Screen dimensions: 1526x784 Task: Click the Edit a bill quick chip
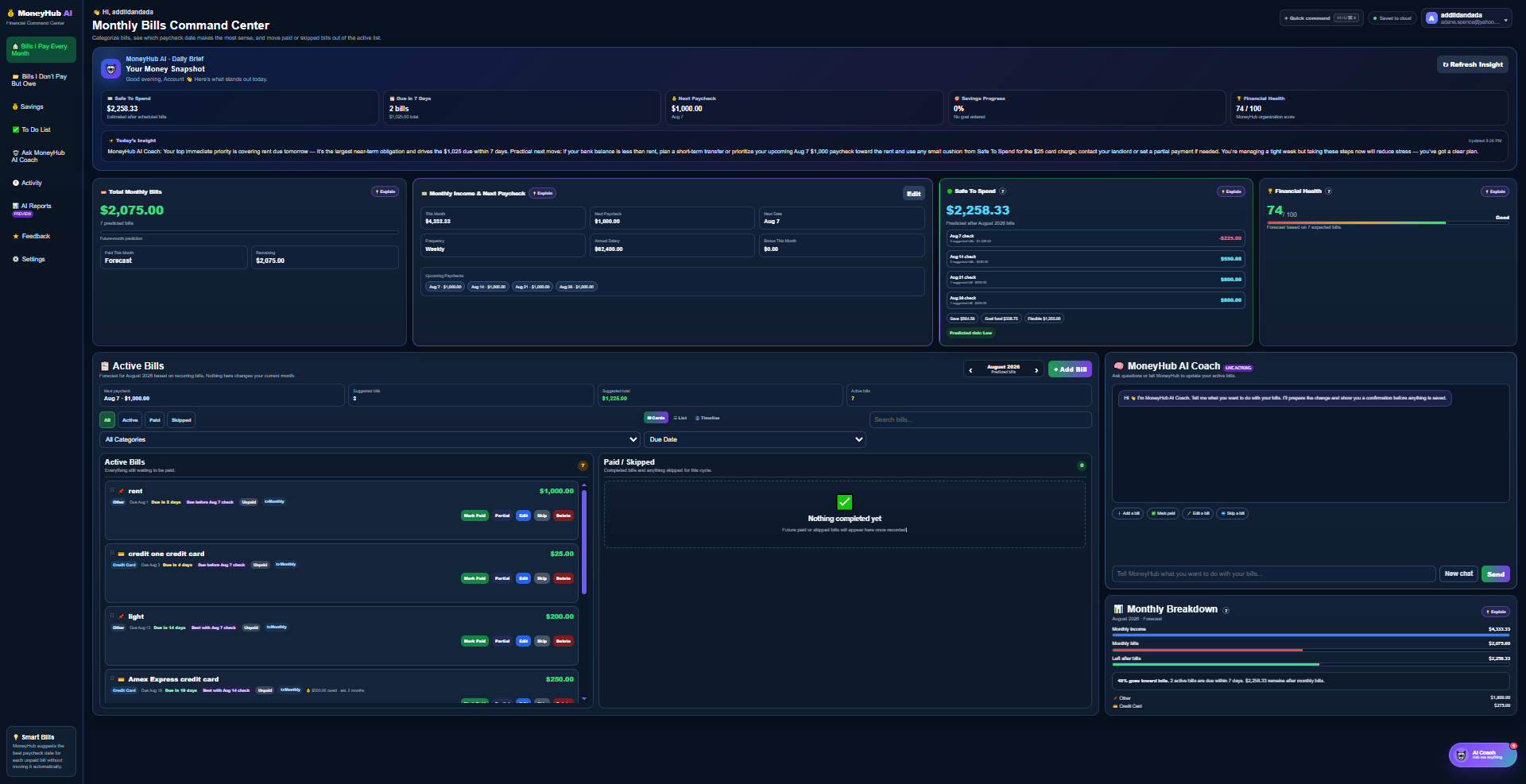(1198, 513)
